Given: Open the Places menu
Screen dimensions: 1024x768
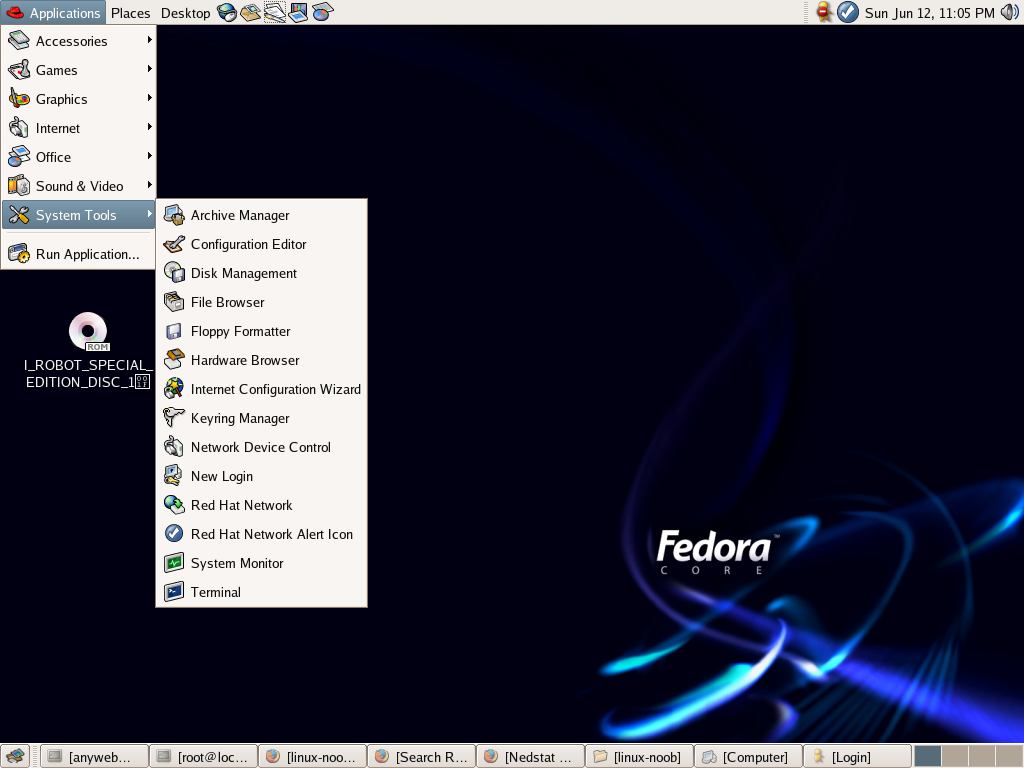Looking at the screenshot, I should [130, 12].
